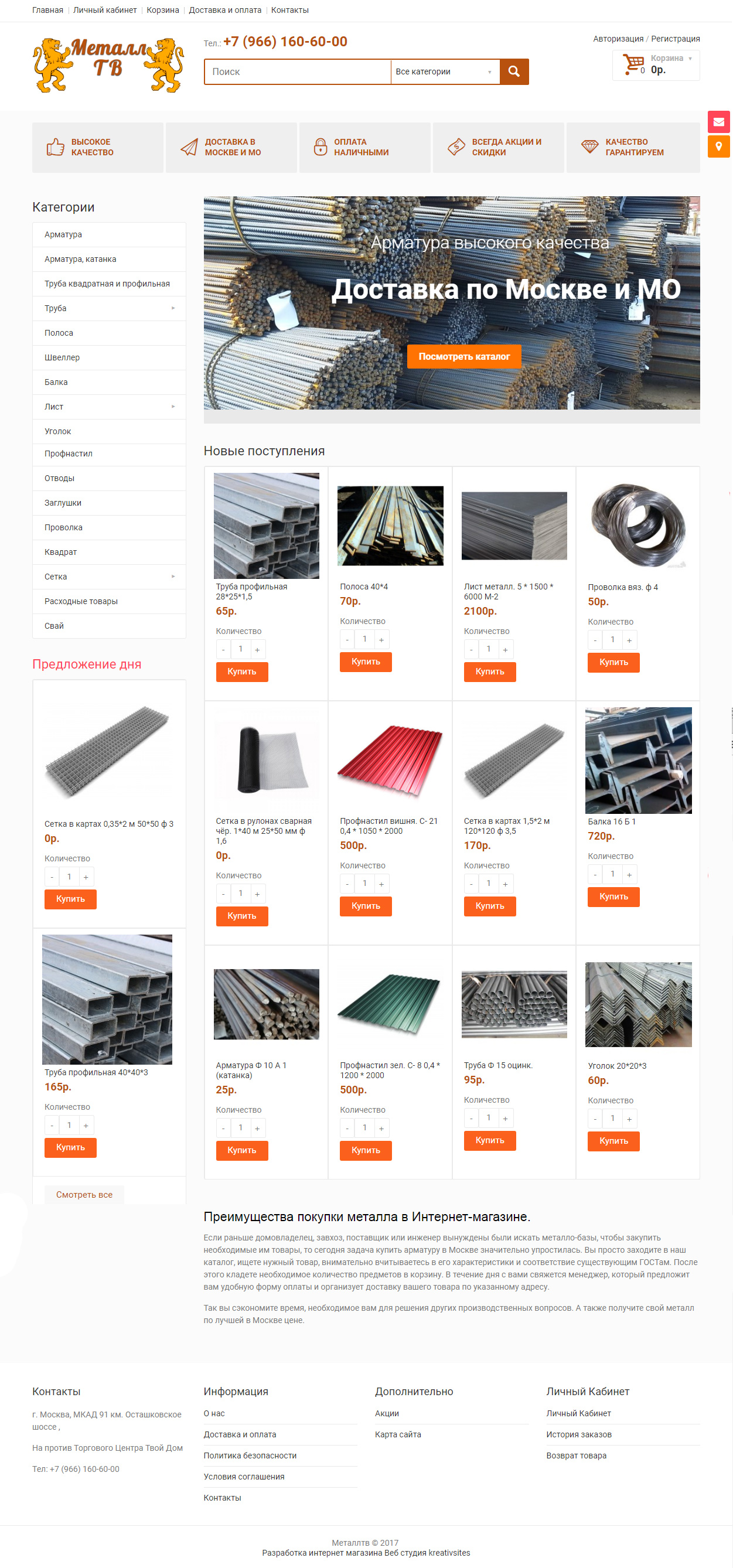
Task: Open the shopping cart icon in header
Action: point(633,64)
